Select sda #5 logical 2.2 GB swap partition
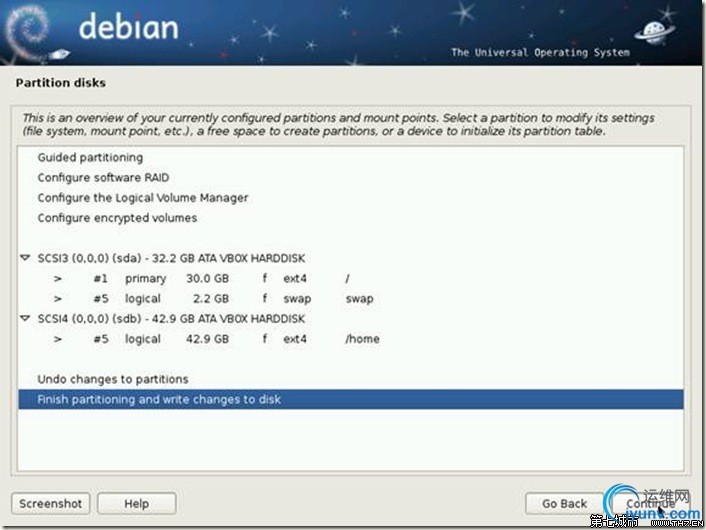 coord(351,299)
